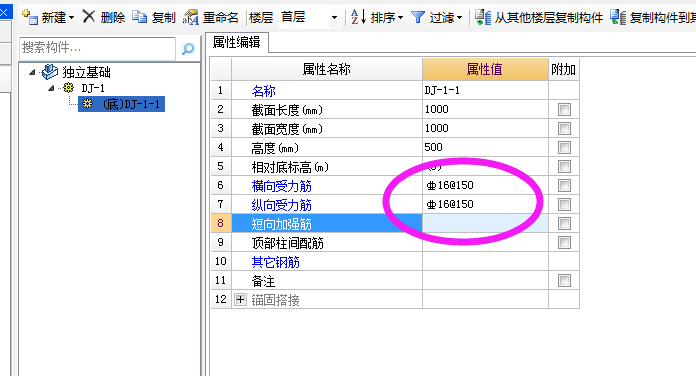
Task: Toggle 附加 checkbox for 顶部柱间配筋
Action: click(564, 242)
